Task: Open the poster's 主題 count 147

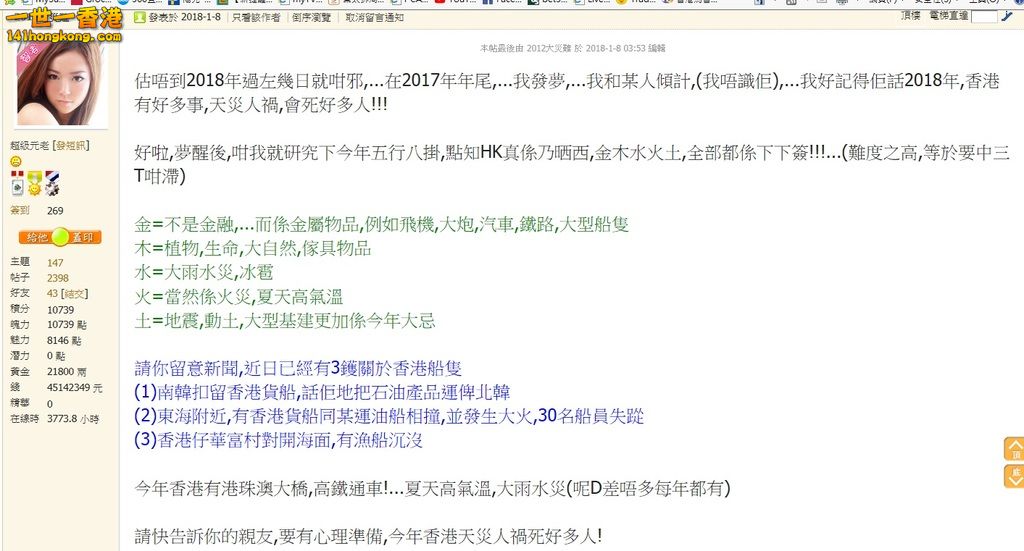Action: [x=55, y=262]
